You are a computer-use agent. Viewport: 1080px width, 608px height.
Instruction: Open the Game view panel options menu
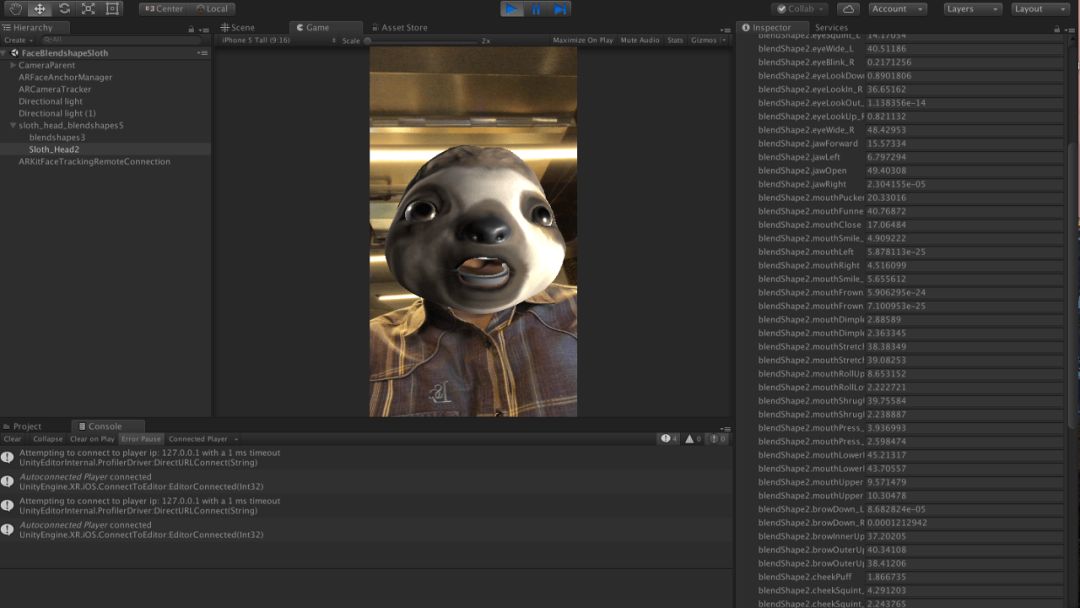pos(725,30)
